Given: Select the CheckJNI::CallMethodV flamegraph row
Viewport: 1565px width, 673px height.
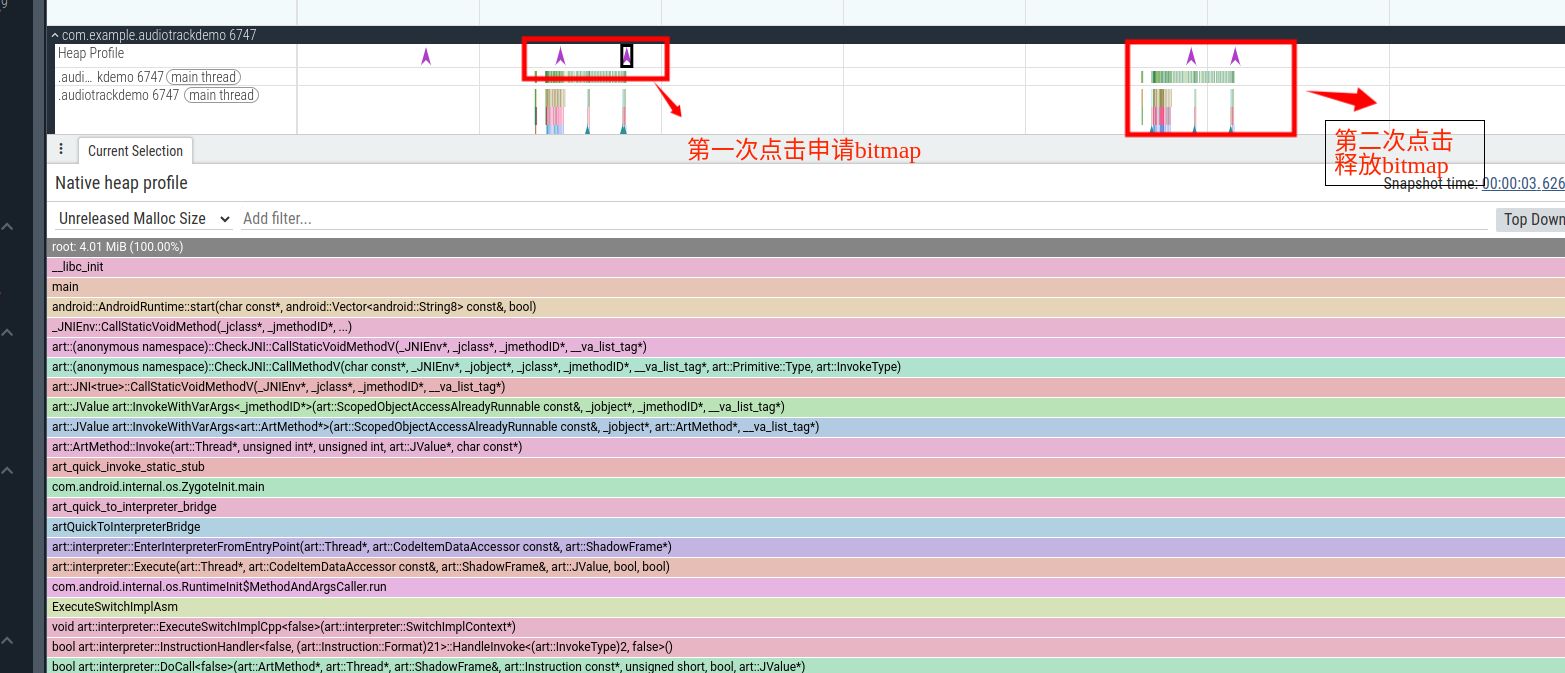Looking at the screenshot, I should point(806,367).
